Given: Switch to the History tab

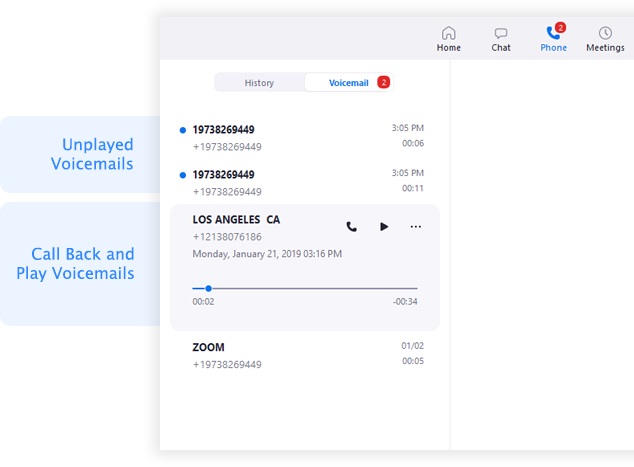Looking at the screenshot, I should pos(259,83).
